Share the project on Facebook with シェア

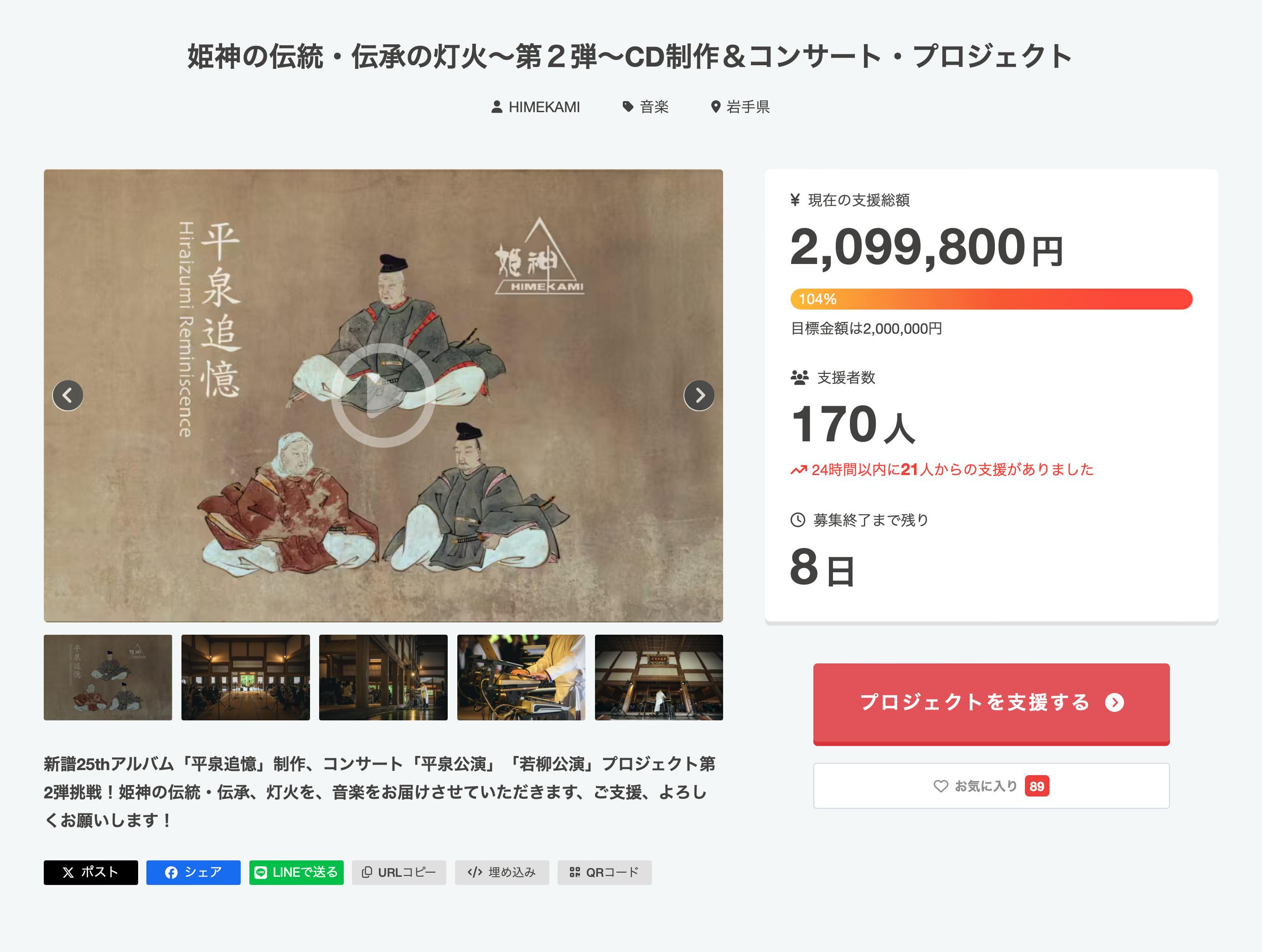tap(193, 873)
